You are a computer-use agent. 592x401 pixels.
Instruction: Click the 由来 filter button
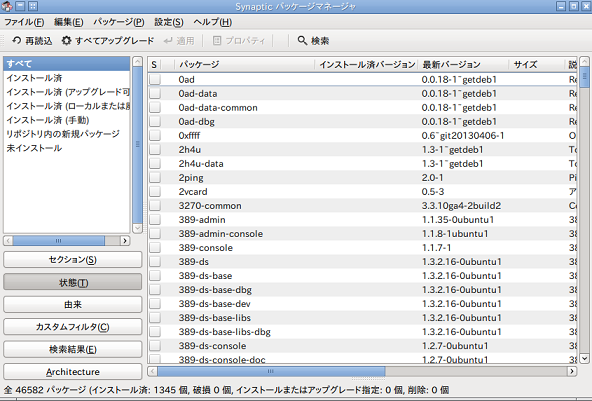[72, 304]
